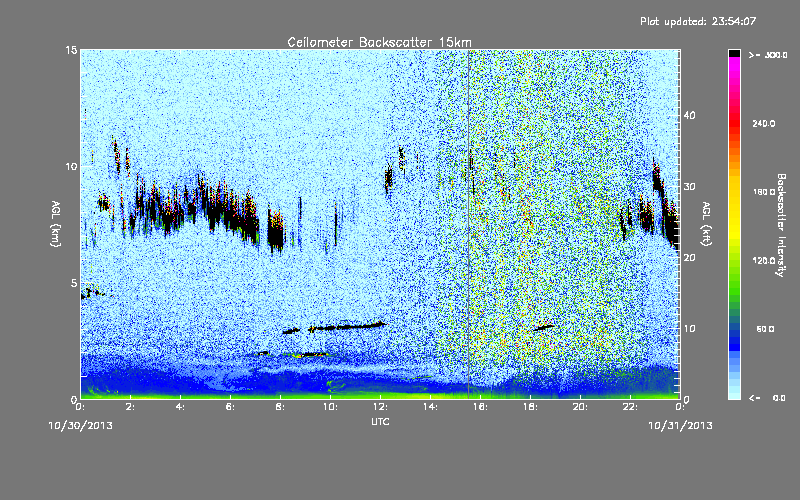Click the colorbar maximum label >= 300.0
Image resolution: width=800 pixels, height=500 pixels.
pyautogui.click(x=768, y=55)
